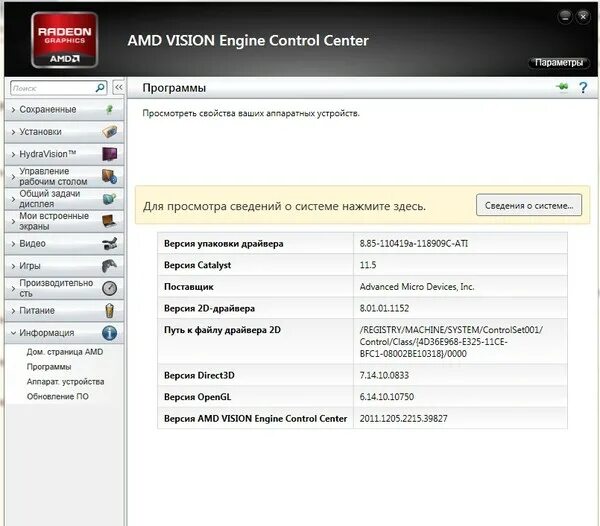Click the Radeon Graphics AMD logo
Screen dimensions: 600x526
[x=64, y=40]
